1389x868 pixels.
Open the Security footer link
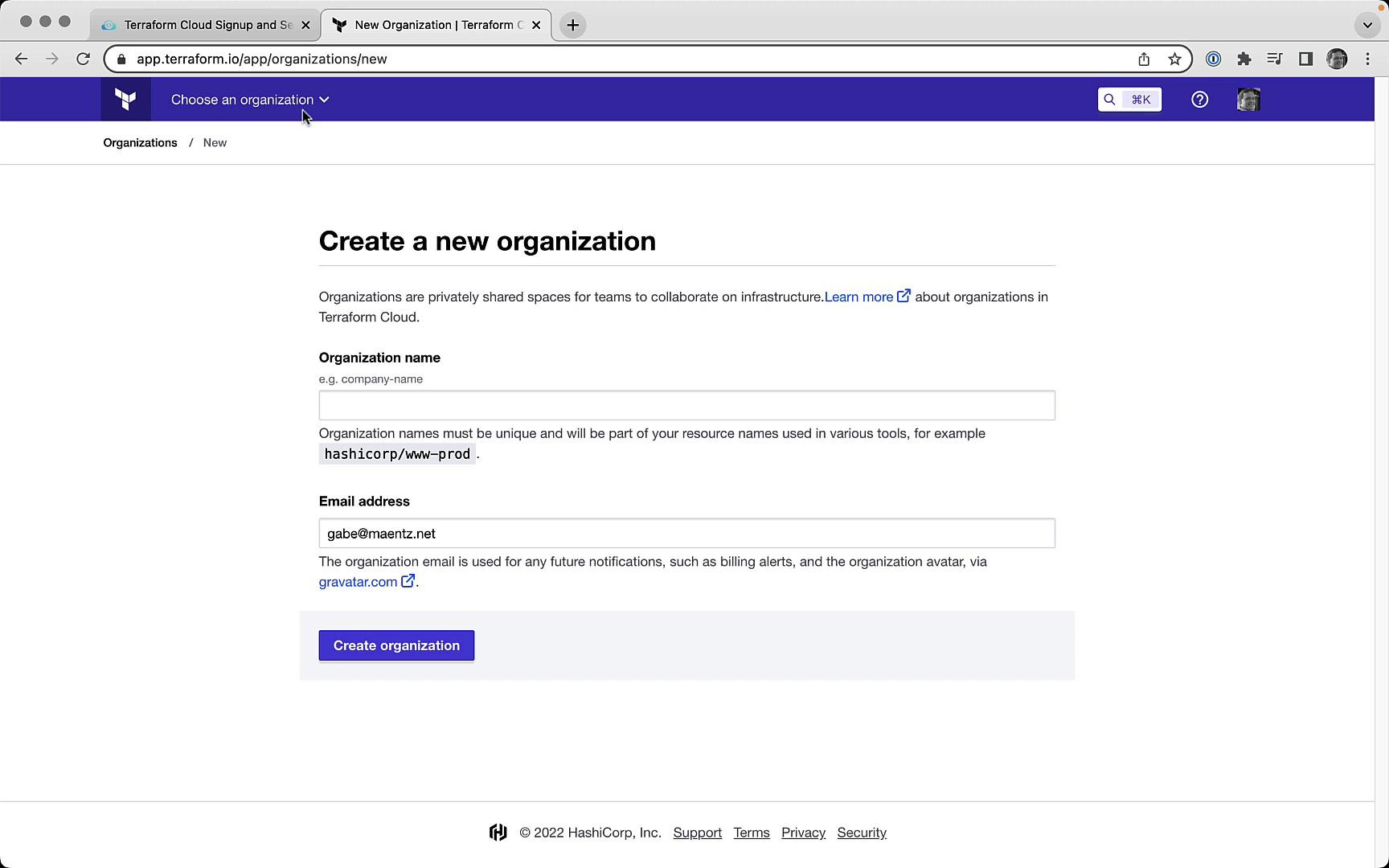tap(862, 833)
